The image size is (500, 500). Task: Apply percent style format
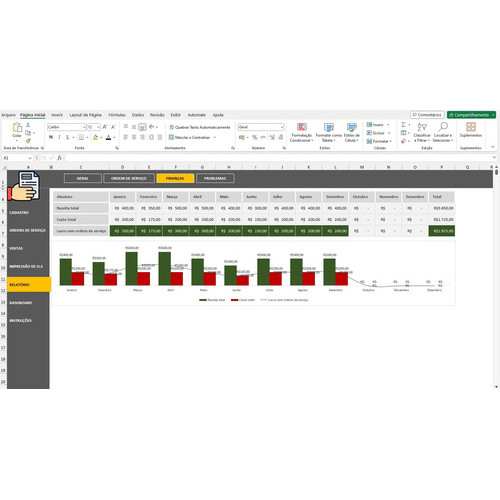[x=255, y=137]
